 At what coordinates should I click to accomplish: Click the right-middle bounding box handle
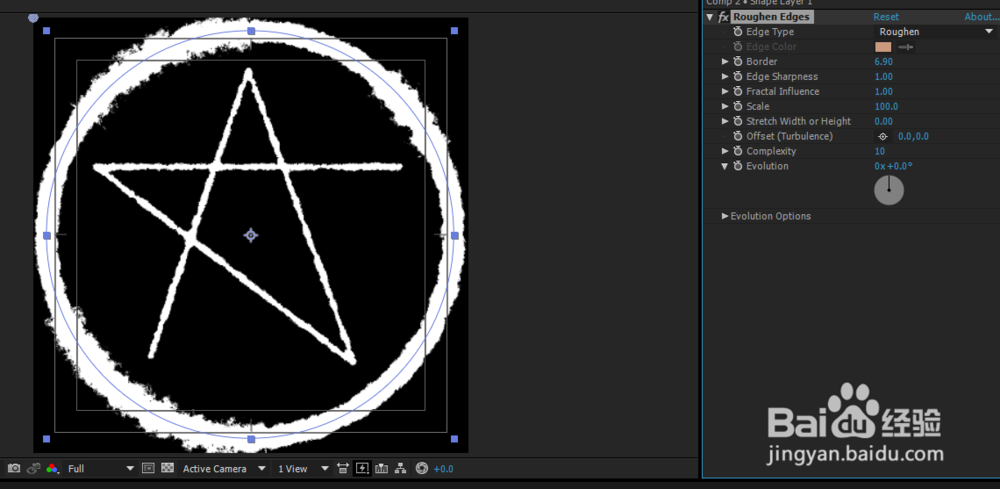(x=455, y=235)
